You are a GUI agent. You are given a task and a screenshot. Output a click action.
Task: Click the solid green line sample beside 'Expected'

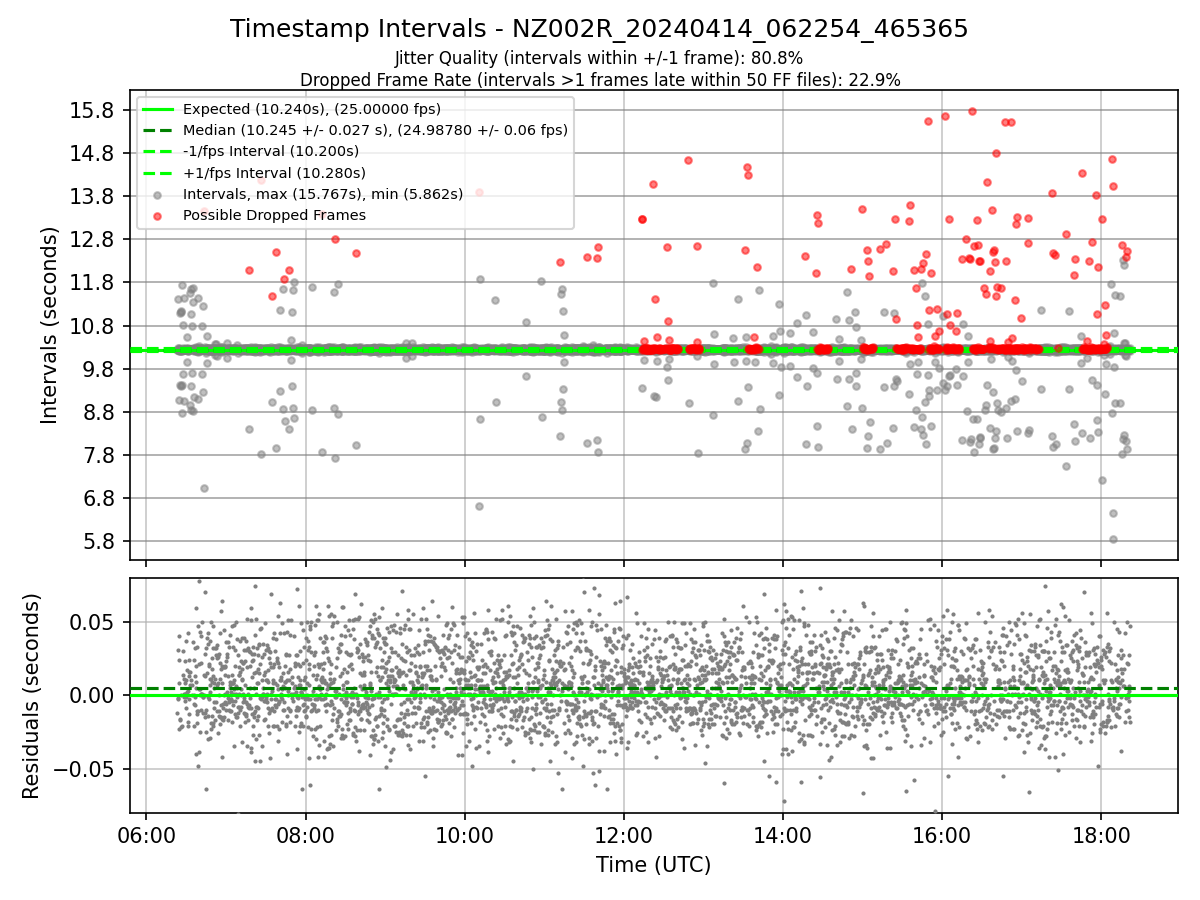click(x=158, y=109)
